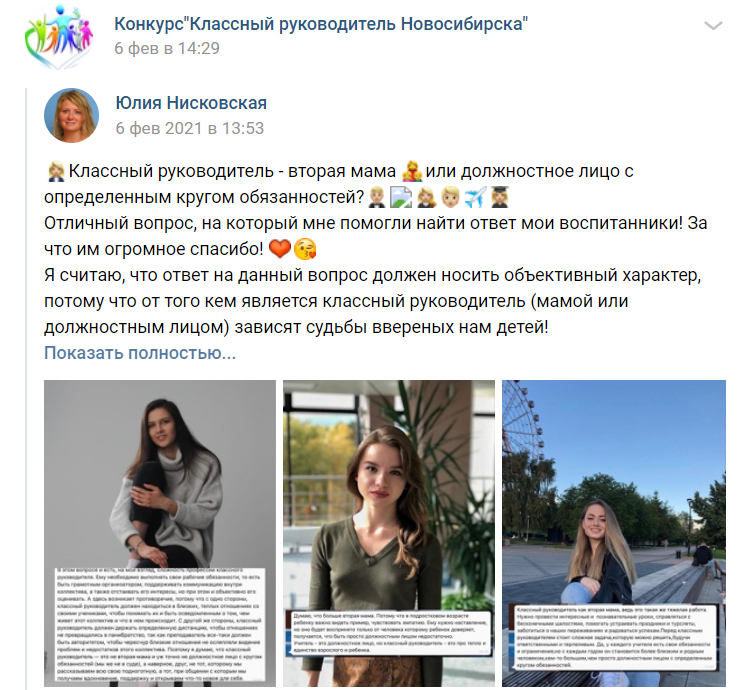Viewport: 751px width, 690px height.
Task: Open the photo of the woman in the gray sweater
Action: [x=160, y=533]
